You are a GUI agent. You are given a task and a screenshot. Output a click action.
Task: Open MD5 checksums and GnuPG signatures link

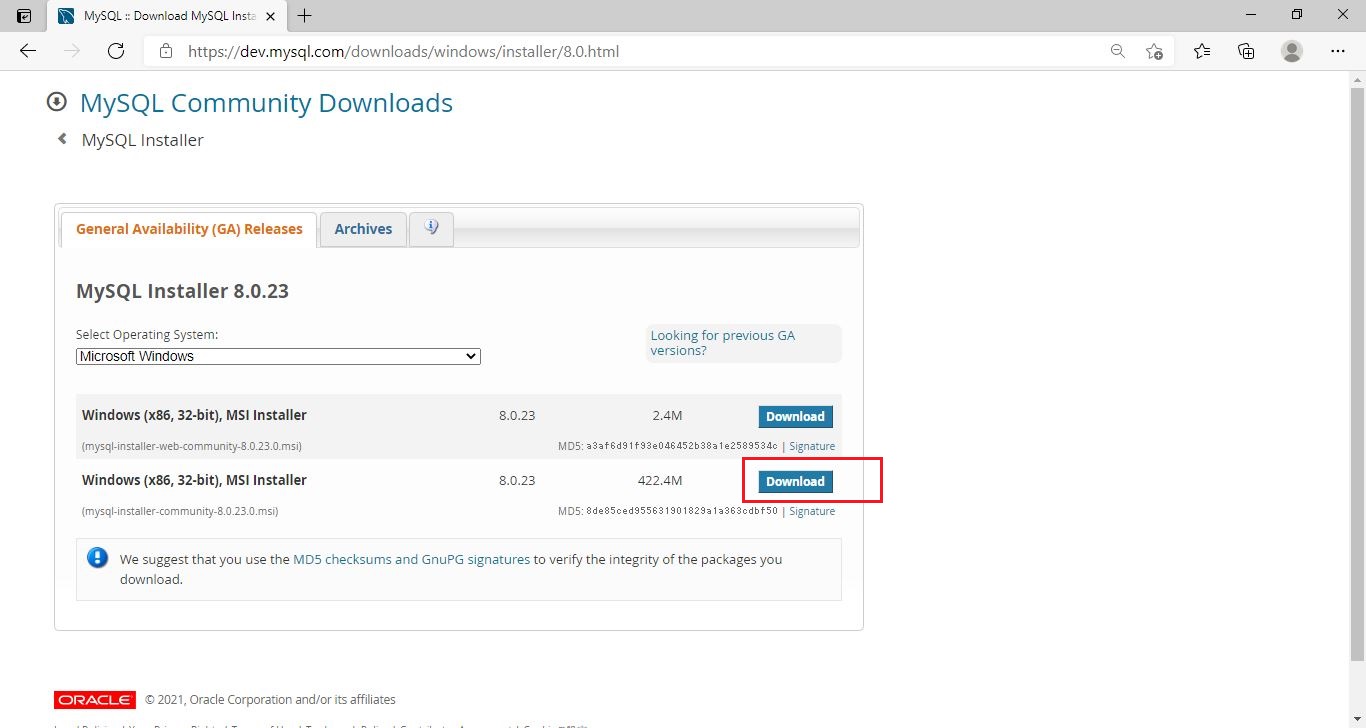pyautogui.click(x=411, y=559)
